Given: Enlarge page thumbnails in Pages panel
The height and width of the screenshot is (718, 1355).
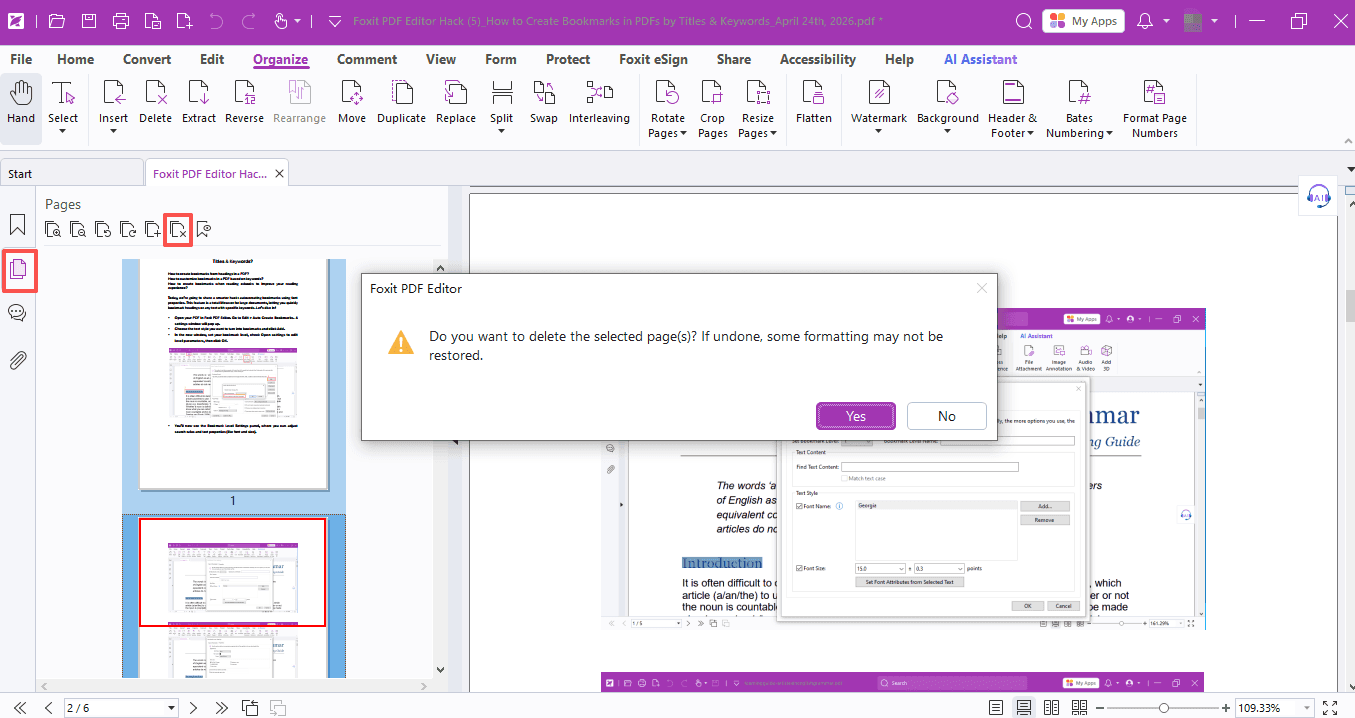Looking at the screenshot, I should point(53,230).
